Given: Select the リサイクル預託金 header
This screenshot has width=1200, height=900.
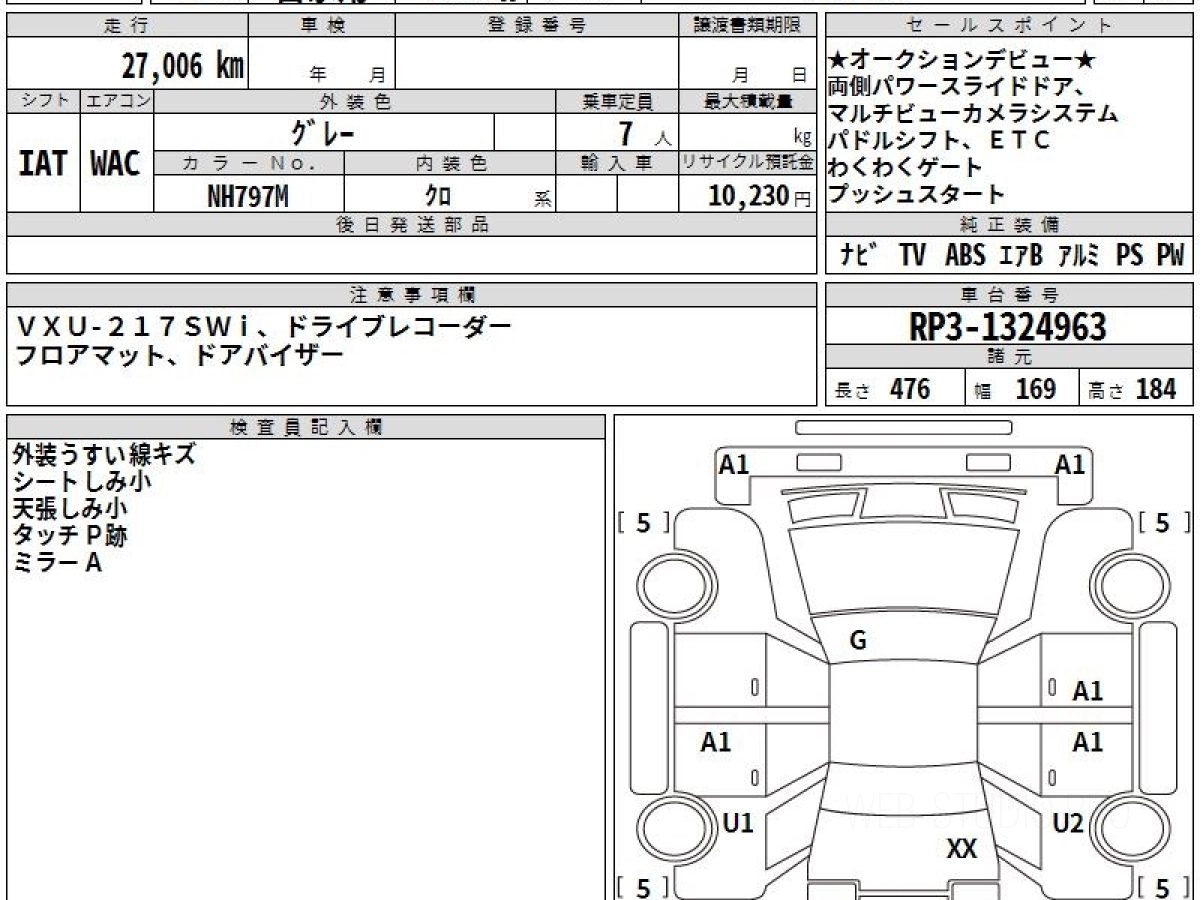Looking at the screenshot, I should (747, 163).
